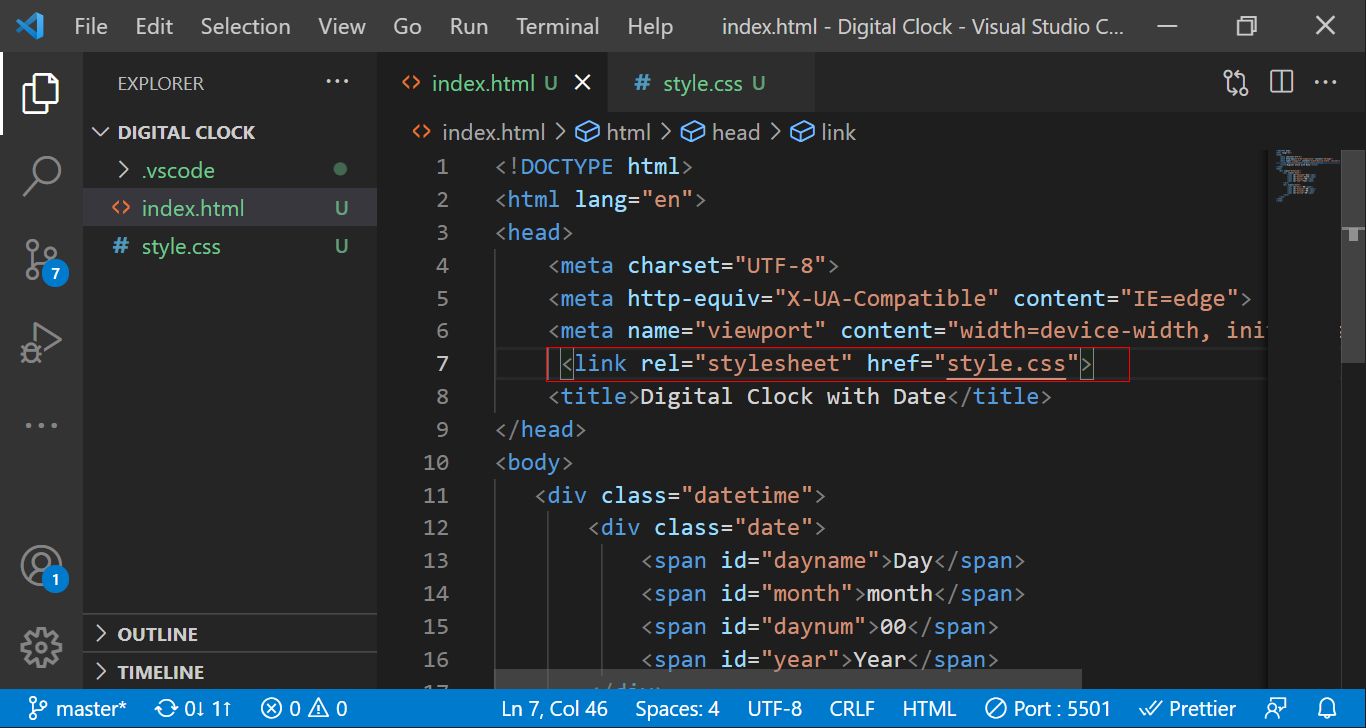Change end of line sequence CRLF
The image size is (1366, 728).
click(853, 709)
